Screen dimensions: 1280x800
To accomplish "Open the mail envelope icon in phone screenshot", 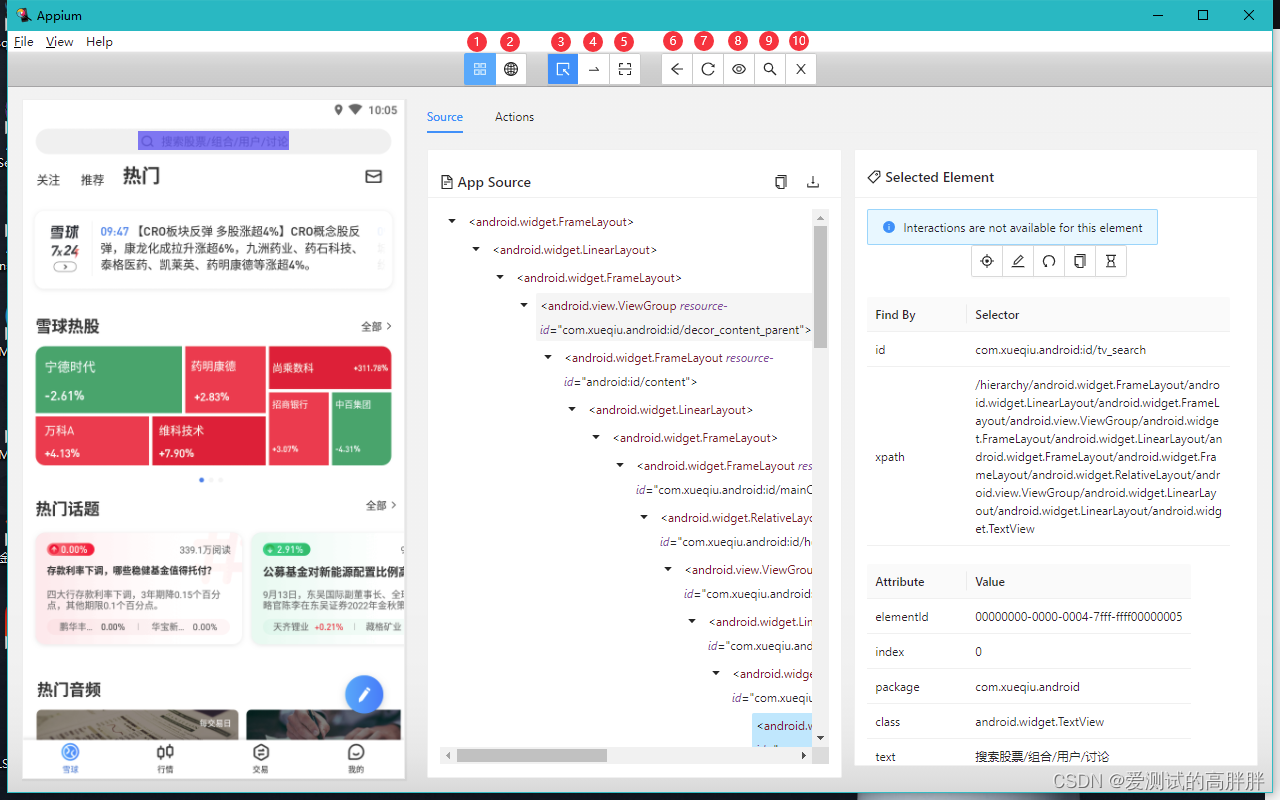I will [x=373, y=177].
